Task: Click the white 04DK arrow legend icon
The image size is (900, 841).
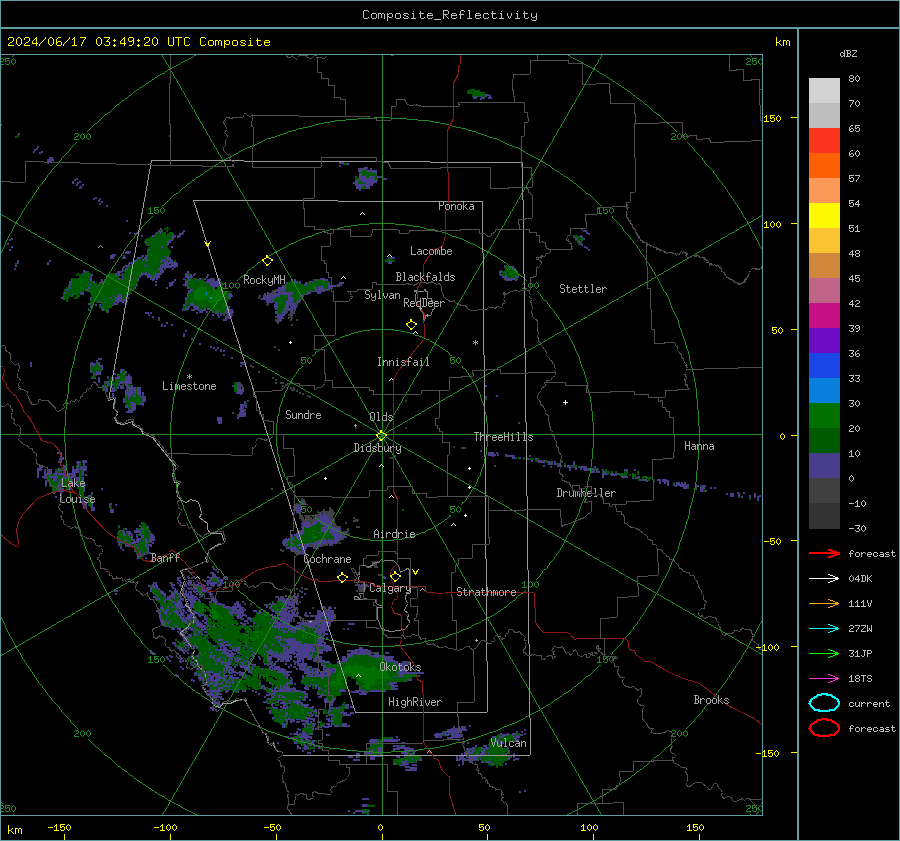Action: point(824,579)
